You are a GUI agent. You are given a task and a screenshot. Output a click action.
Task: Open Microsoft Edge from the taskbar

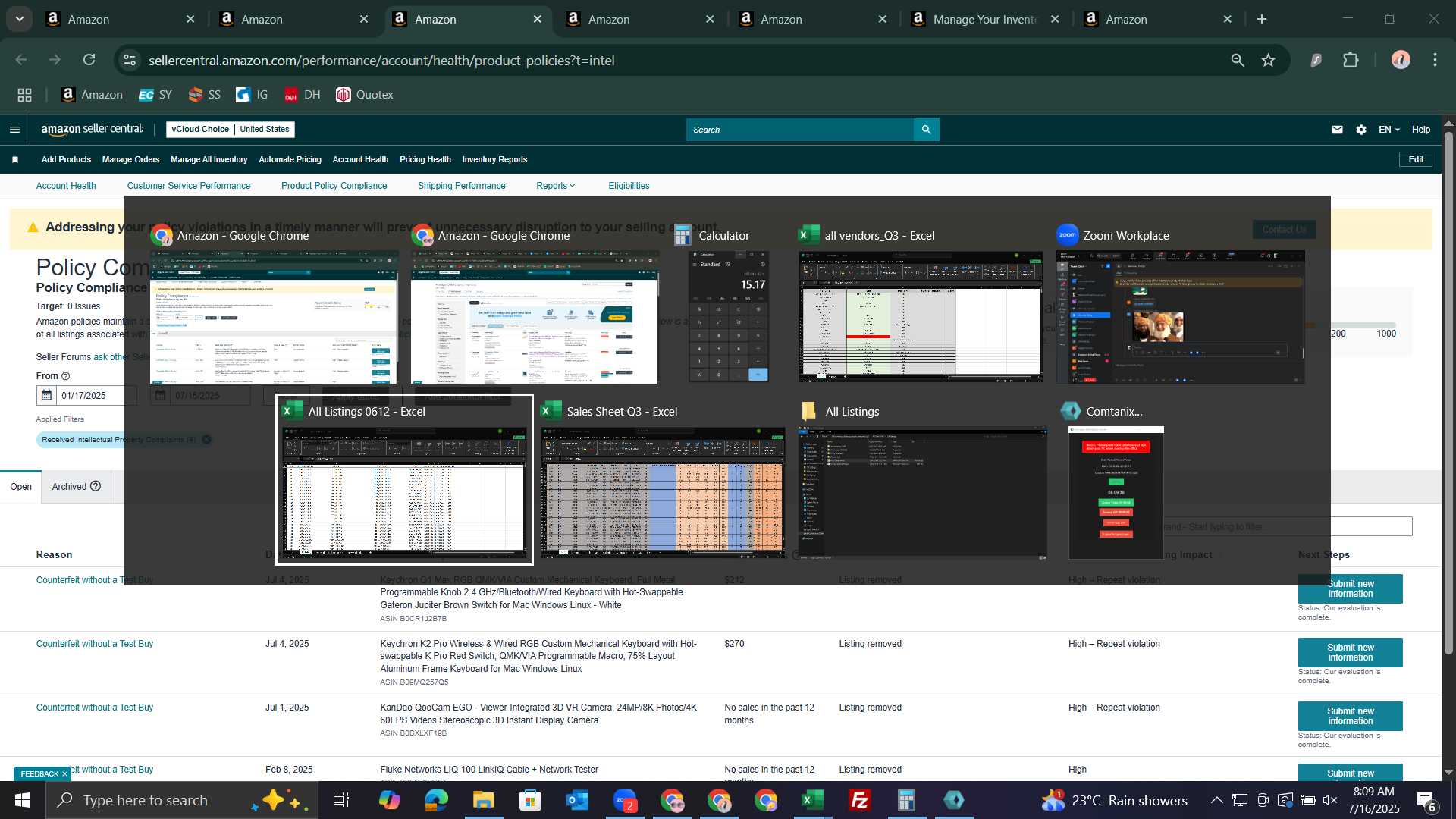coord(436,800)
